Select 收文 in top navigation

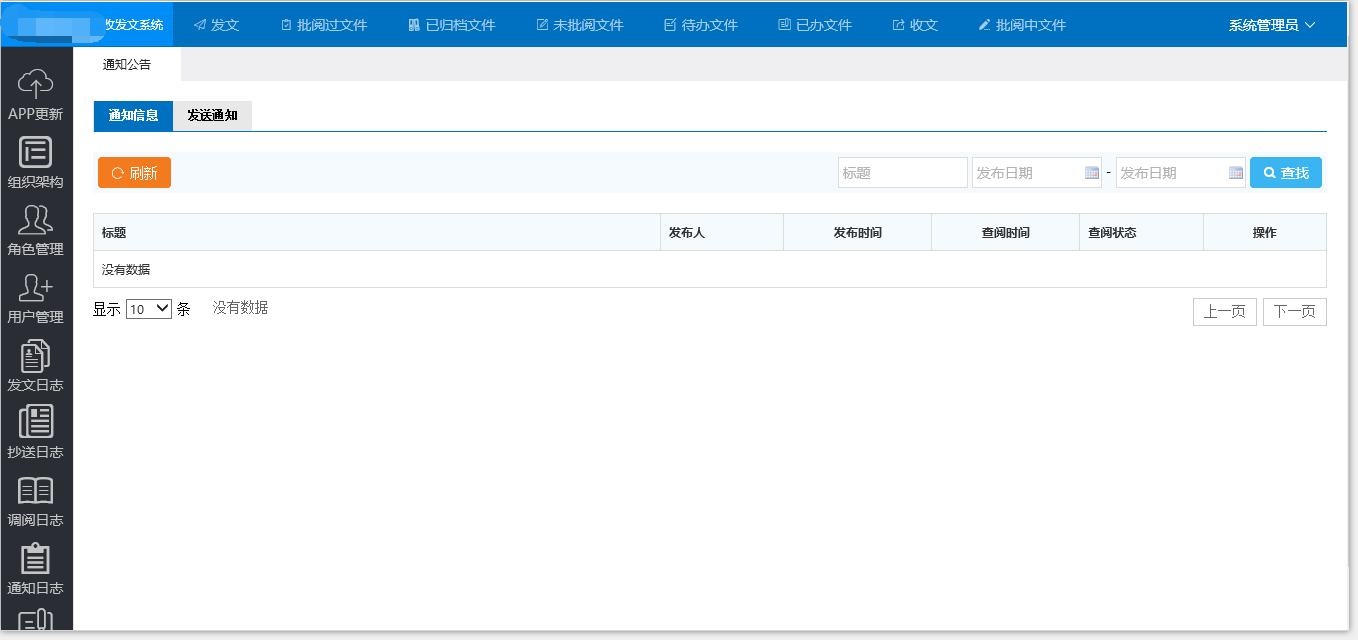pyautogui.click(x=915, y=24)
